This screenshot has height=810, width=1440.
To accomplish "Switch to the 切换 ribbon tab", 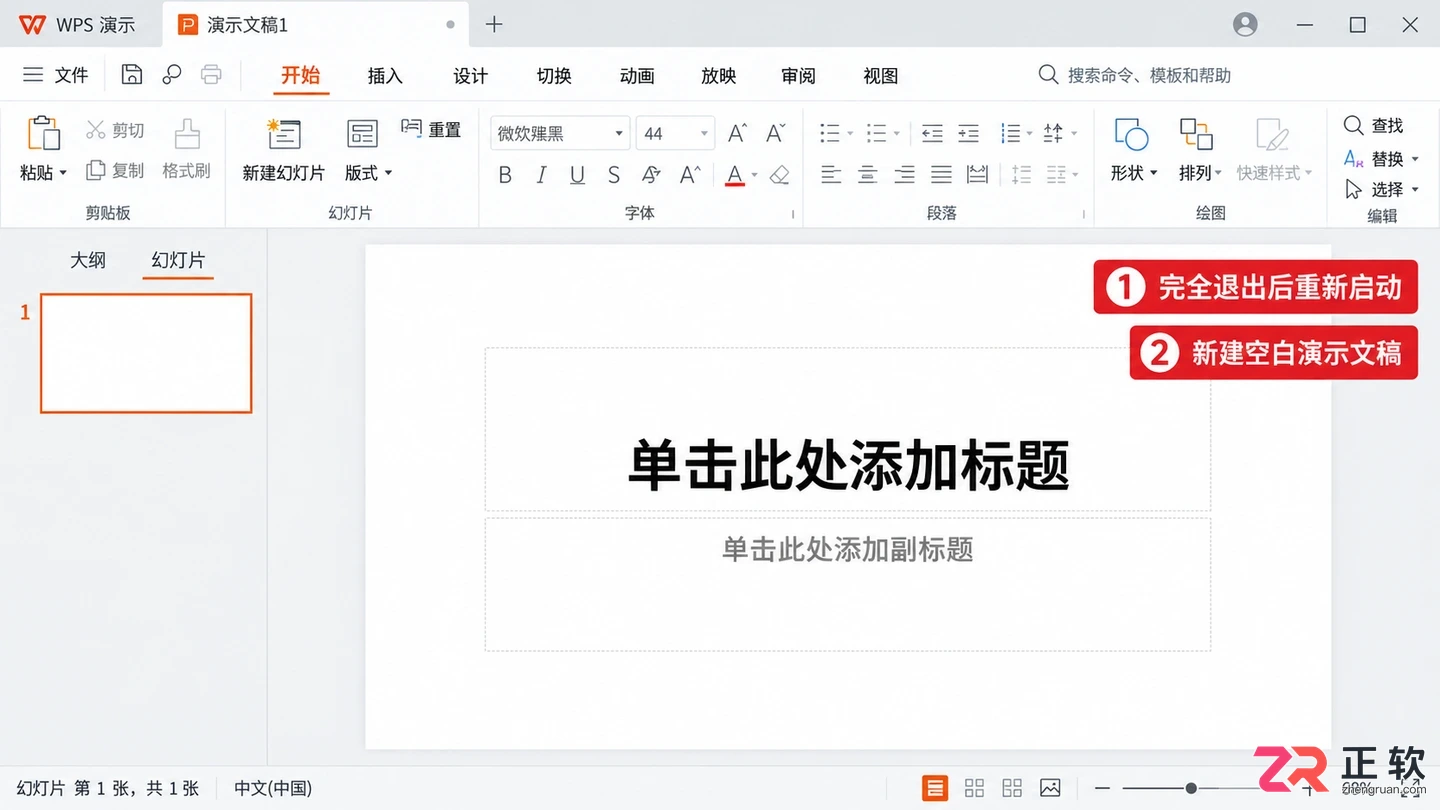I will click(x=554, y=76).
